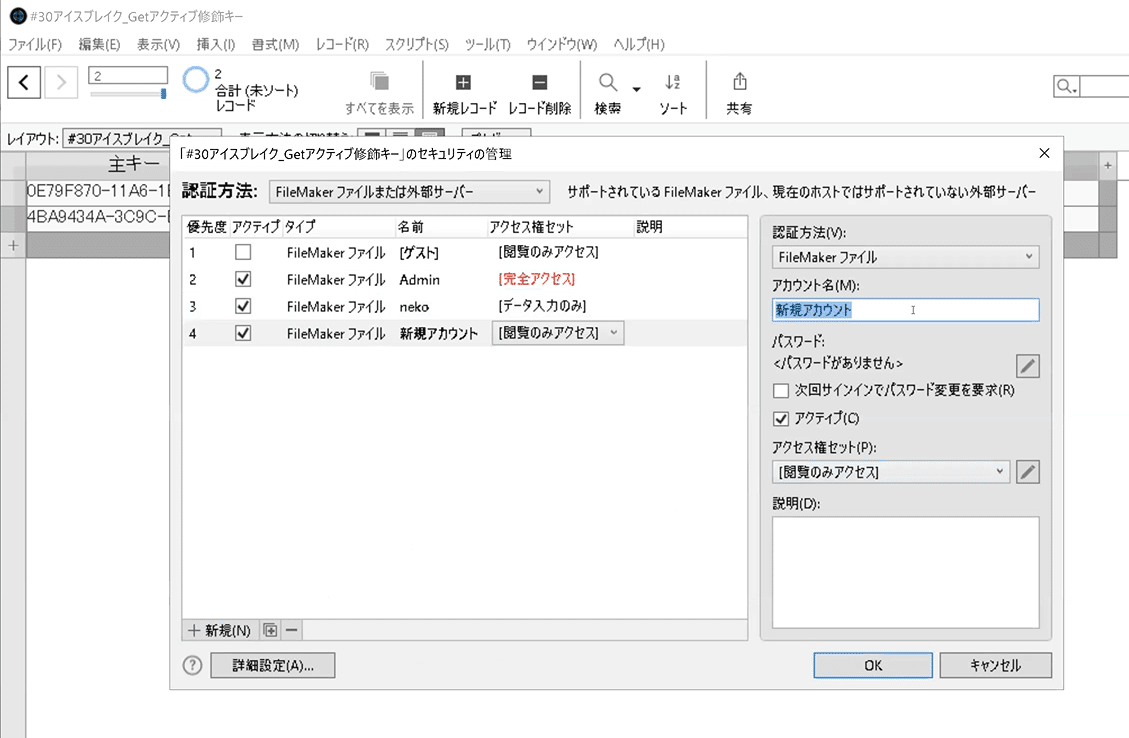Click the アカウント名 input field
Screen dimensions: 1129x738
tap(905, 310)
